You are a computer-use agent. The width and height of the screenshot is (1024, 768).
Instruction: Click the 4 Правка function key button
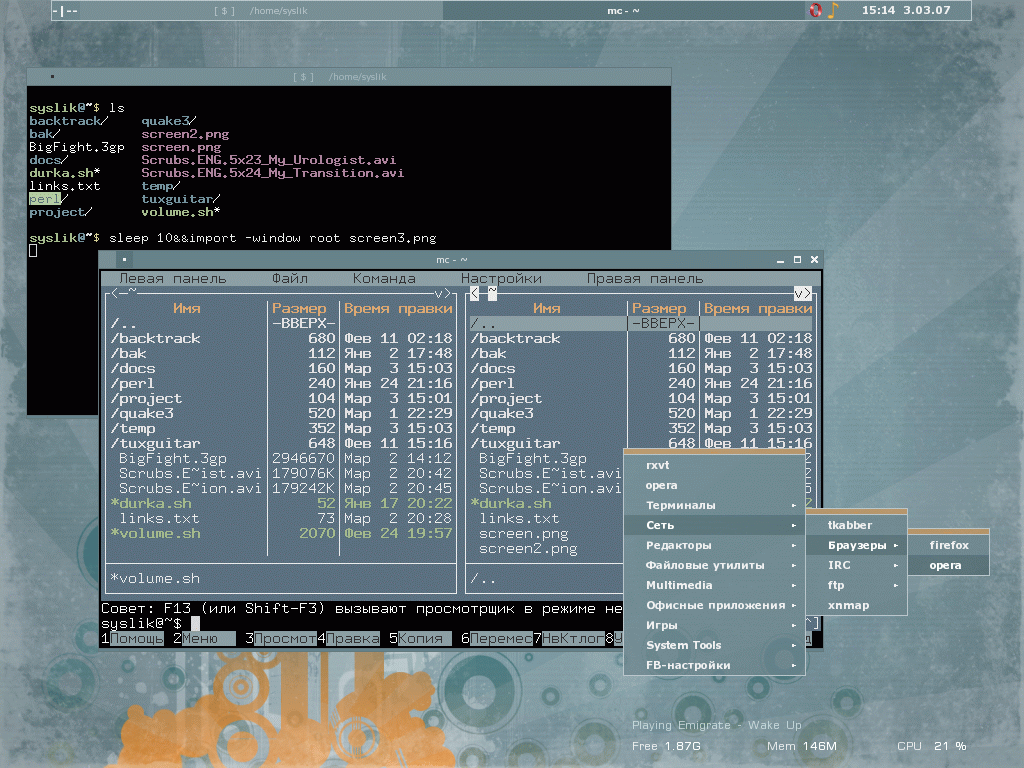pos(348,639)
